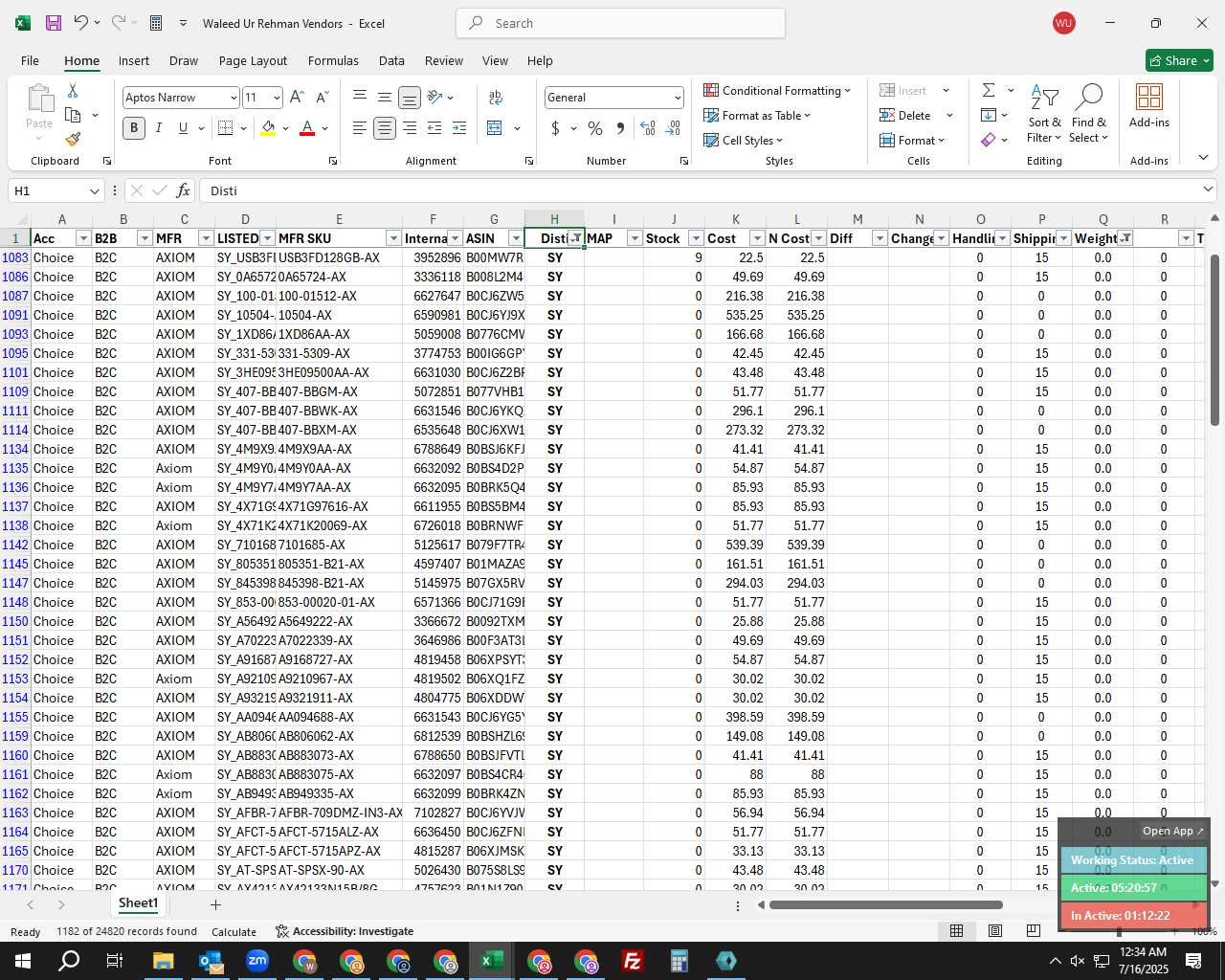Click the Format Painter brush icon

(73, 139)
